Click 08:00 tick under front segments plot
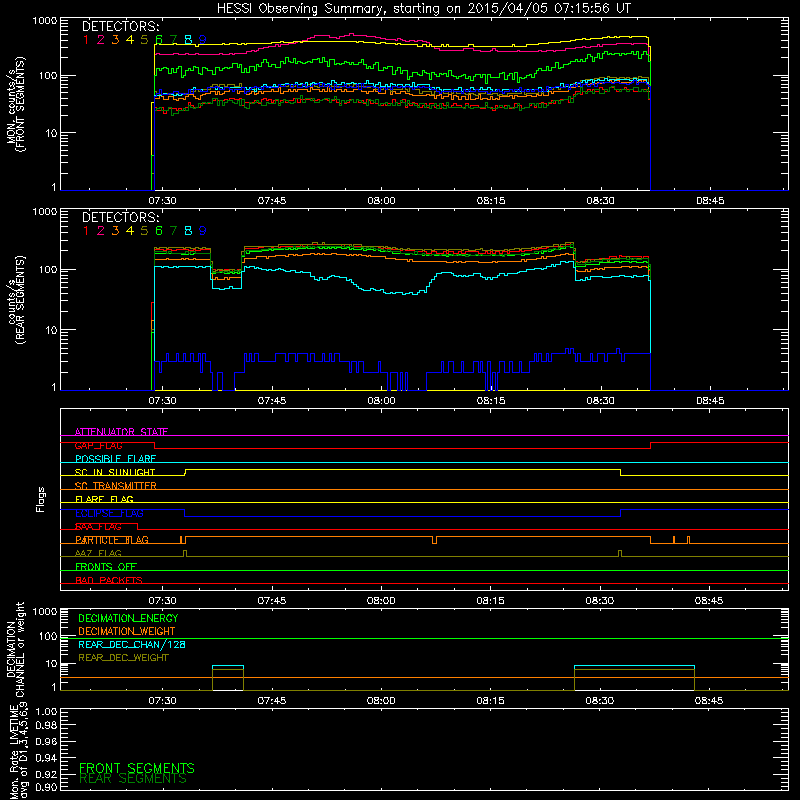 point(381,201)
